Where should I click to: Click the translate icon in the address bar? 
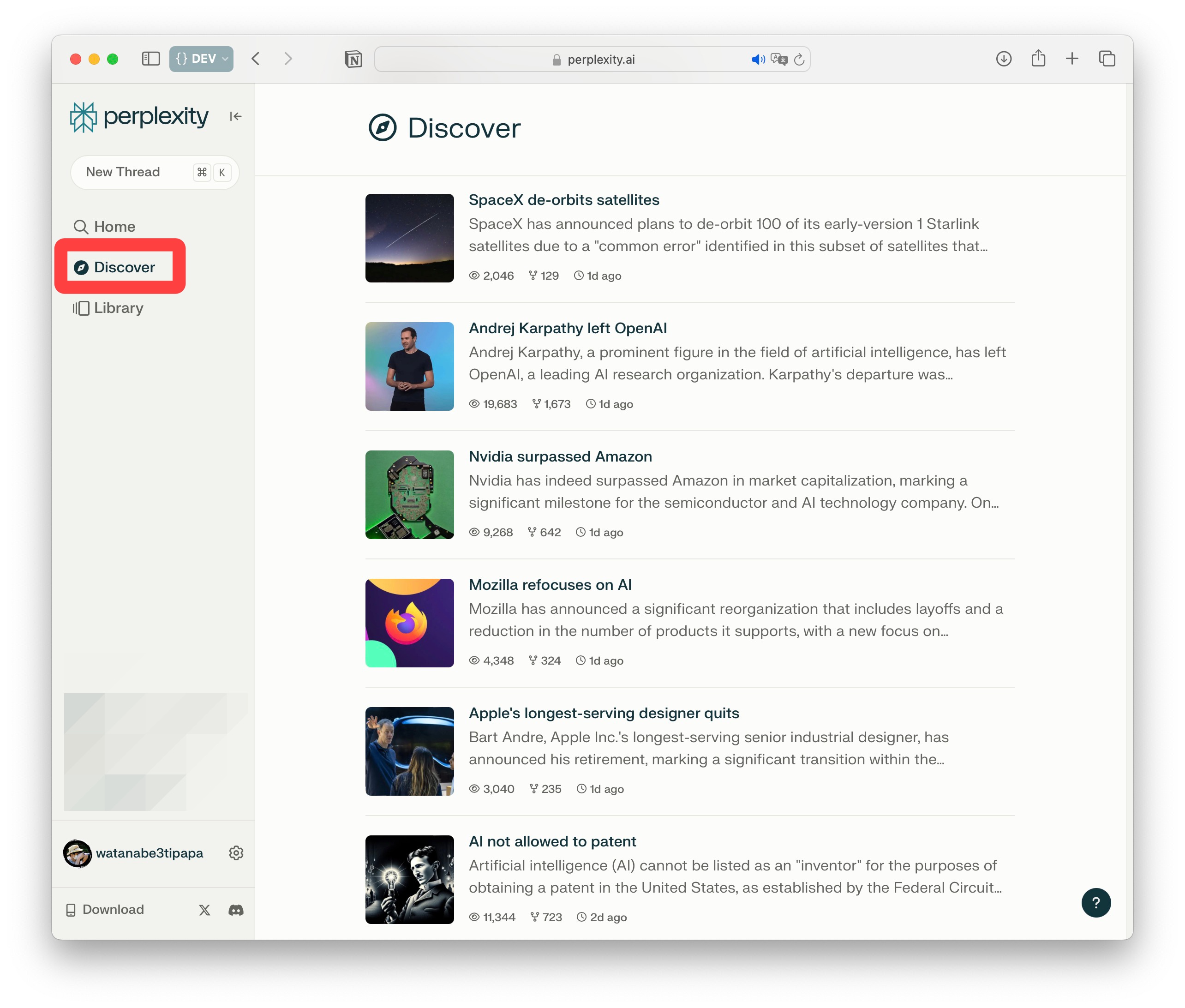[x=779, y=60]
